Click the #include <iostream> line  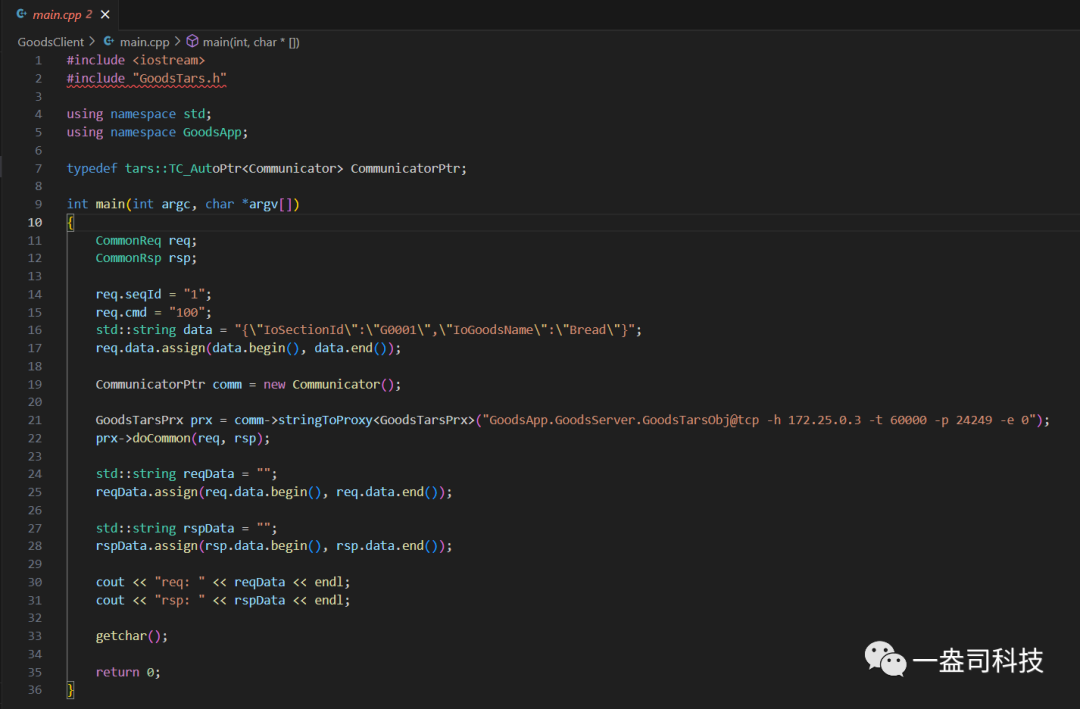(x=136, y=61)
